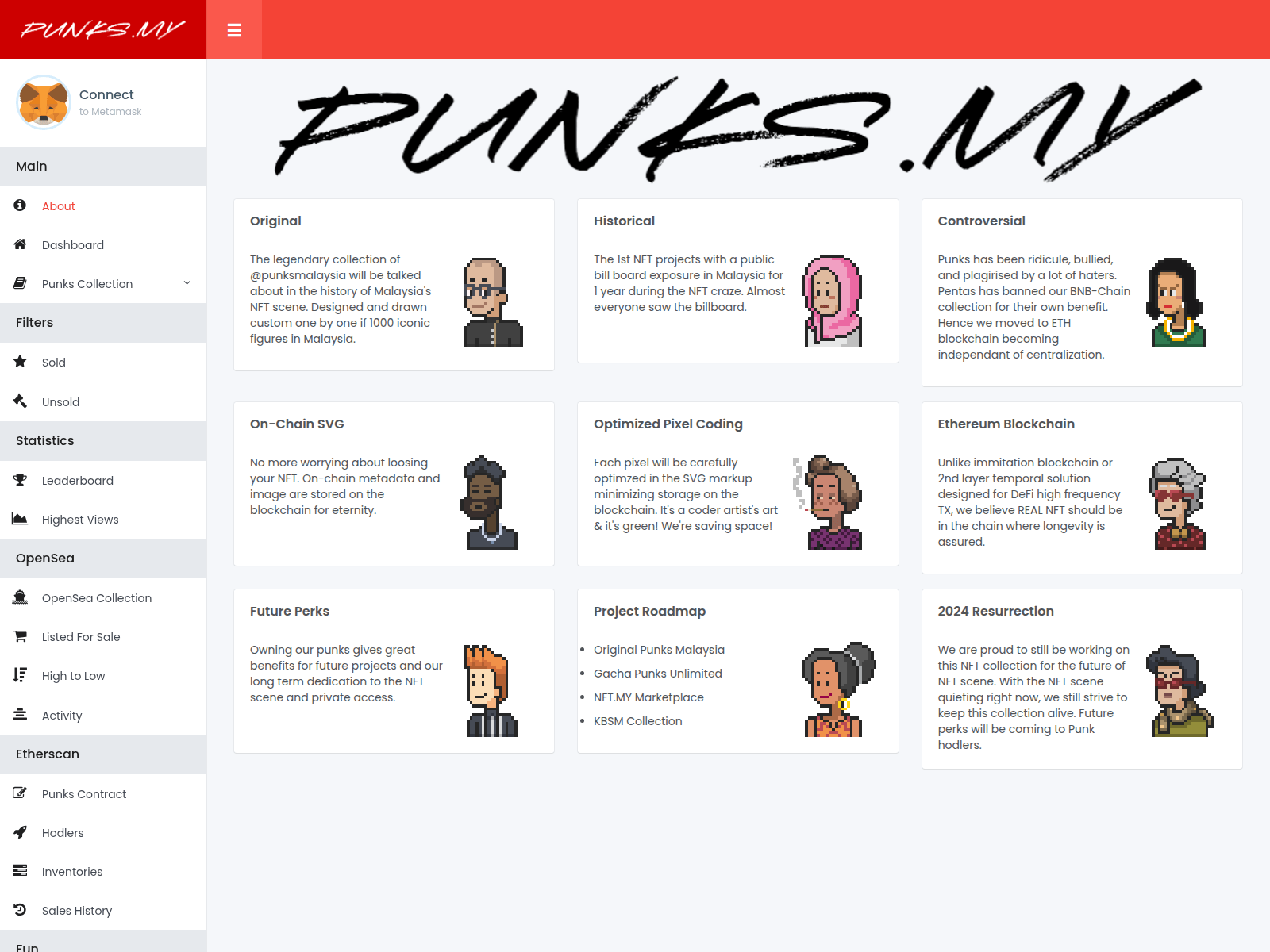Go to Dashboard
The height and width of the screenshot is (952, 1270).
[73, 245]
